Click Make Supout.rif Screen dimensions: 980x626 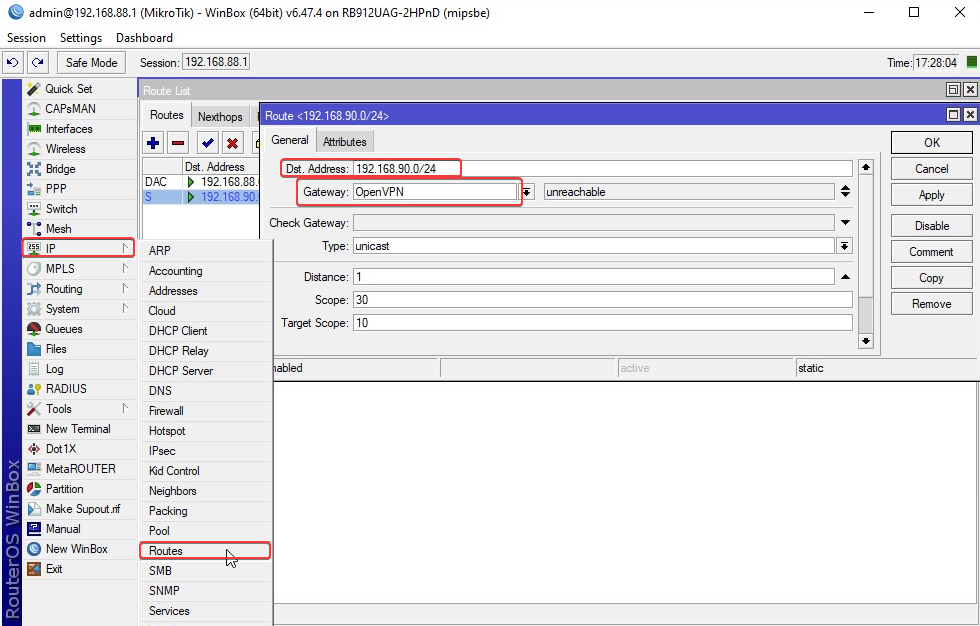tap(79, 509)
